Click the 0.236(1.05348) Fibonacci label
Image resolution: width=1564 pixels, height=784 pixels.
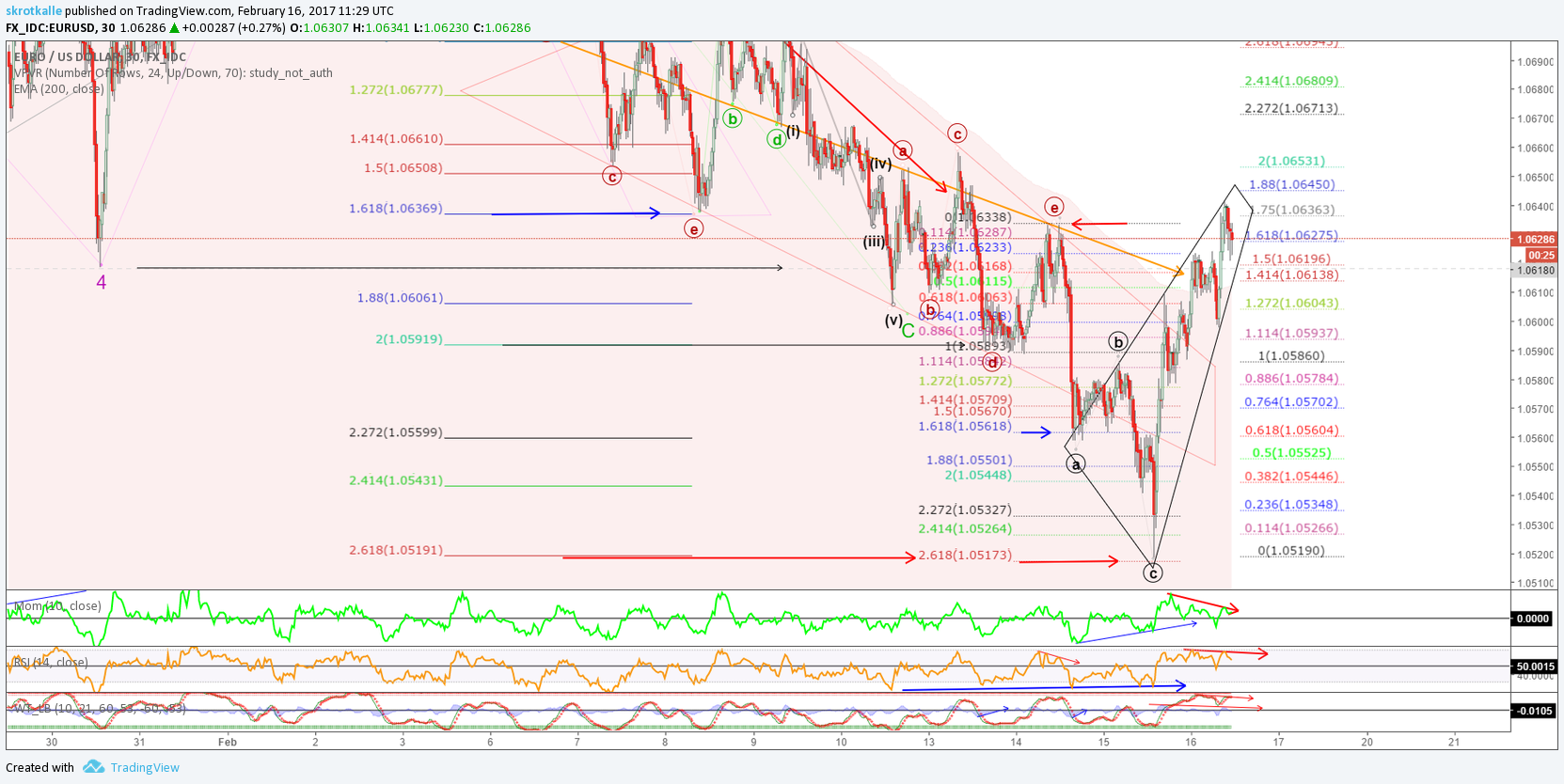(x=1291, y=505)
